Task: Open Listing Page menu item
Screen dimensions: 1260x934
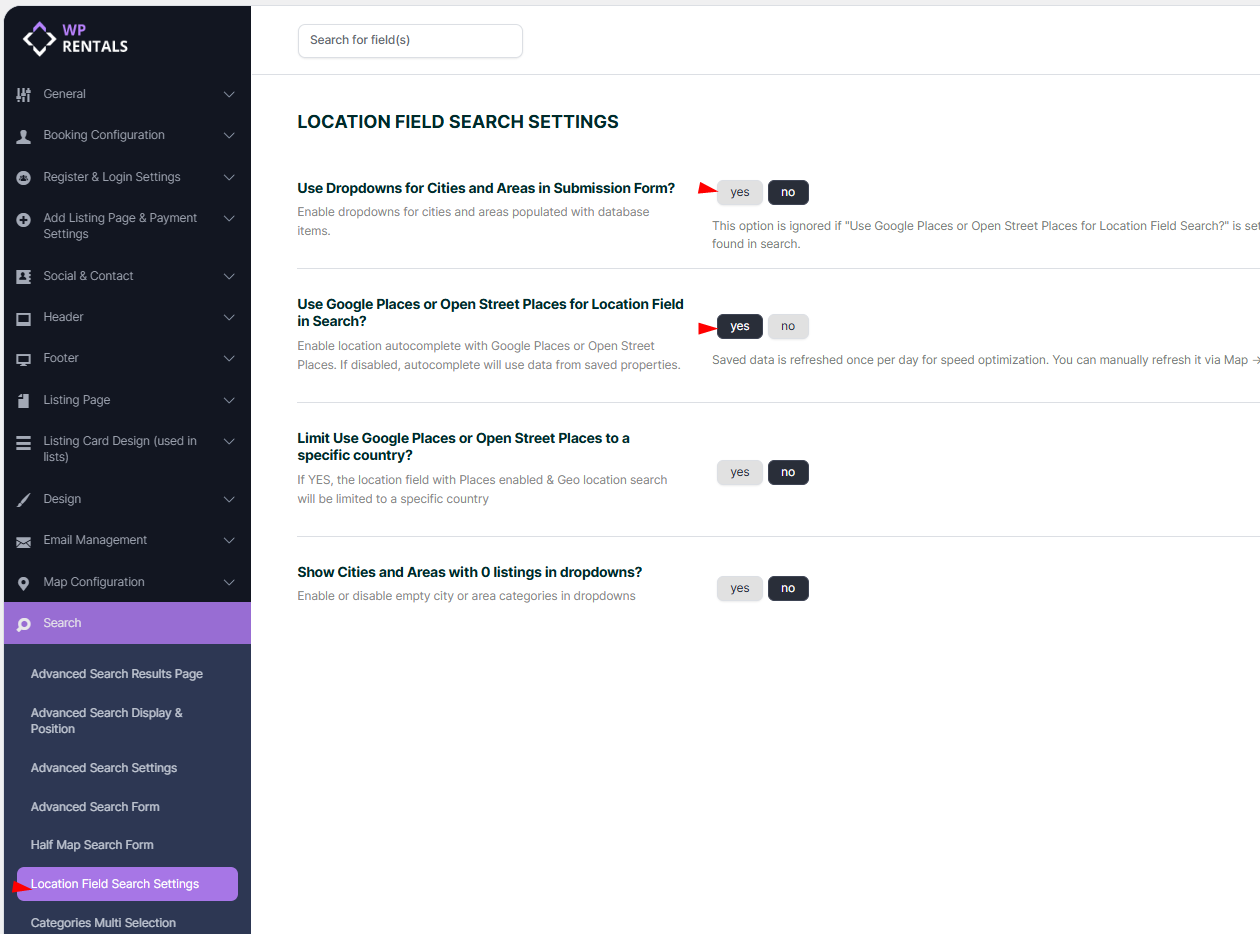Action: (127, 400)
